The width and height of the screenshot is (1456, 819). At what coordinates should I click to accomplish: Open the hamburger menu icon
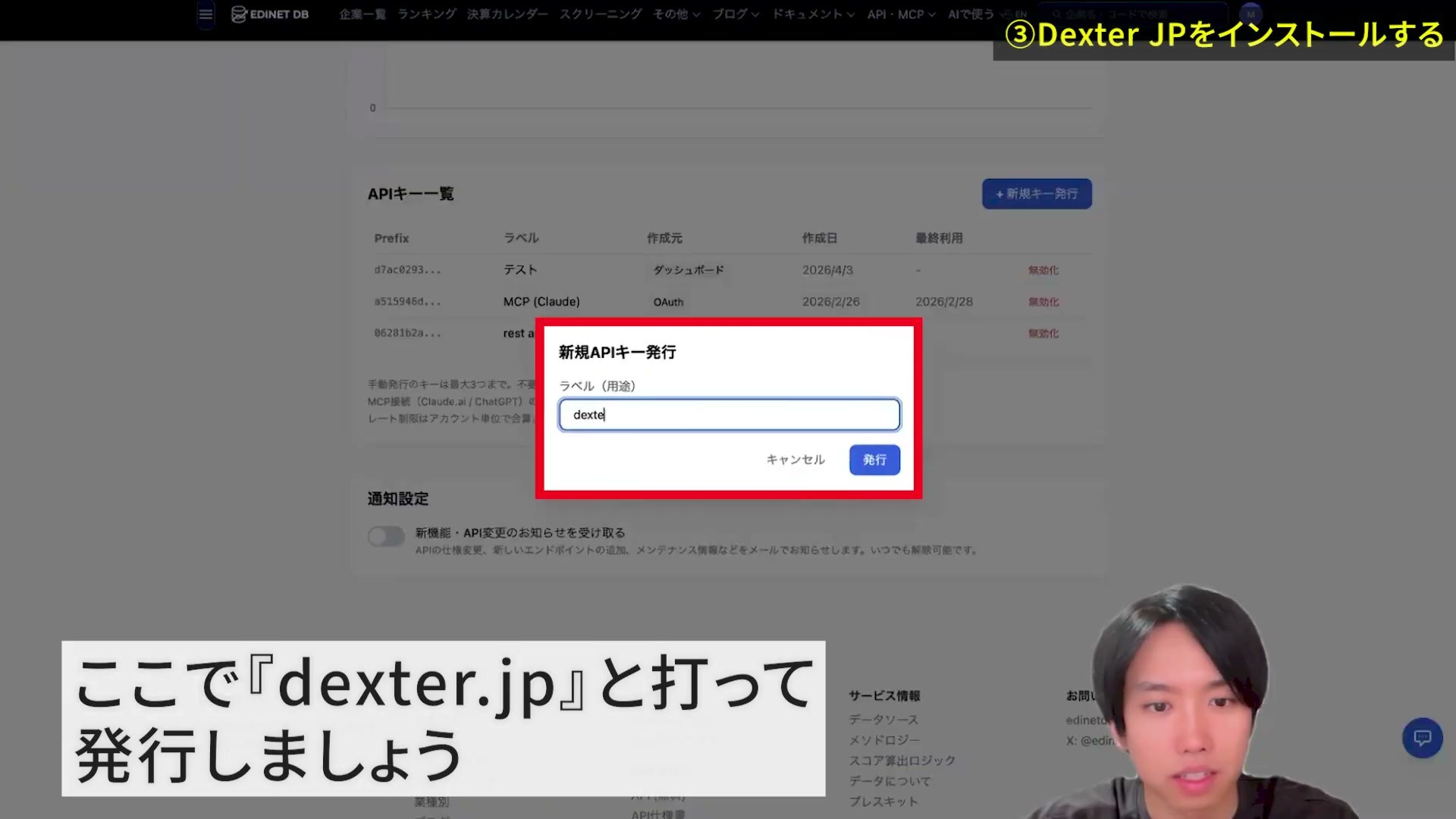coord(206,14)
